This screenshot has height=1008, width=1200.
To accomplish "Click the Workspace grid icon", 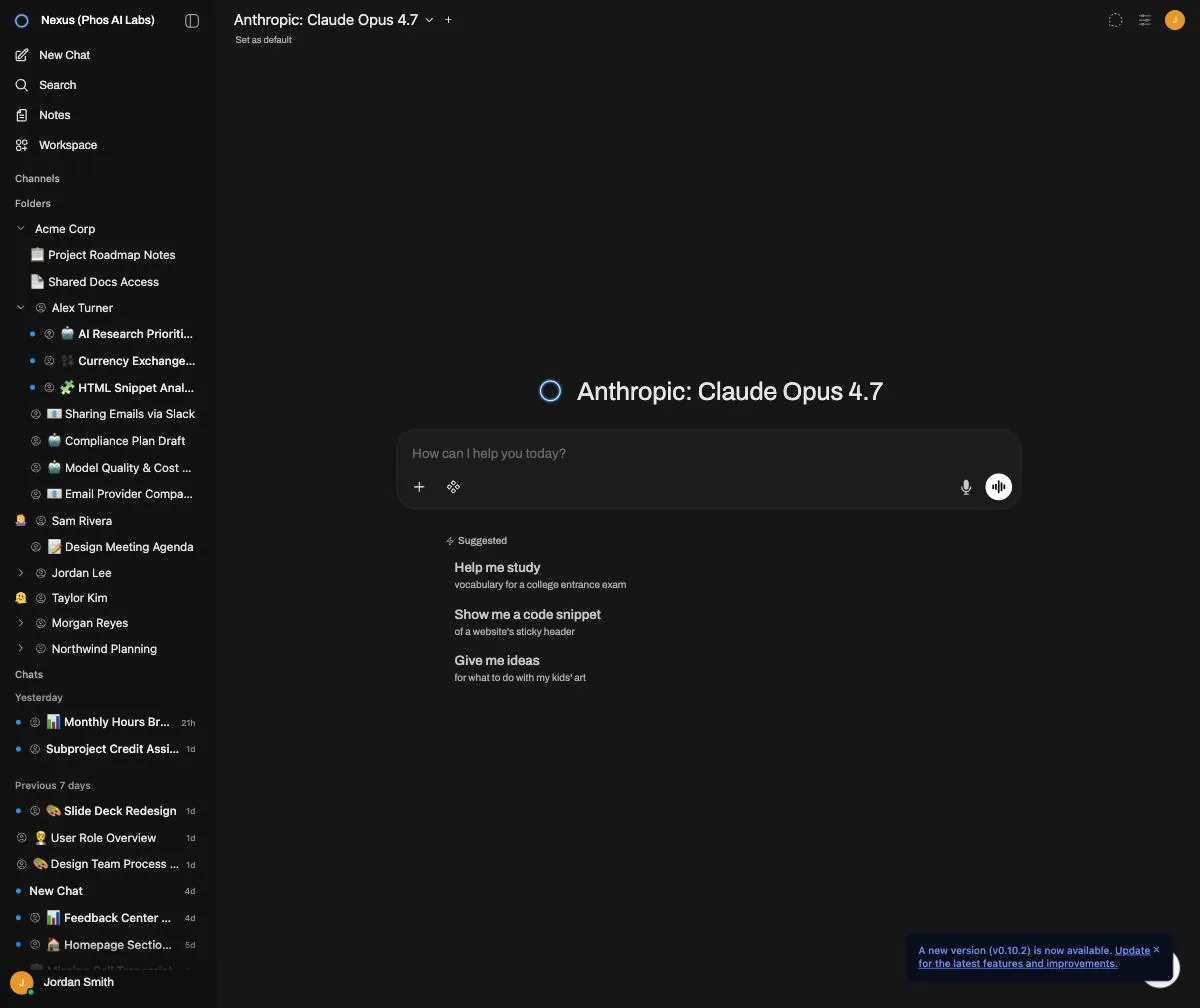I will [22, 145].
